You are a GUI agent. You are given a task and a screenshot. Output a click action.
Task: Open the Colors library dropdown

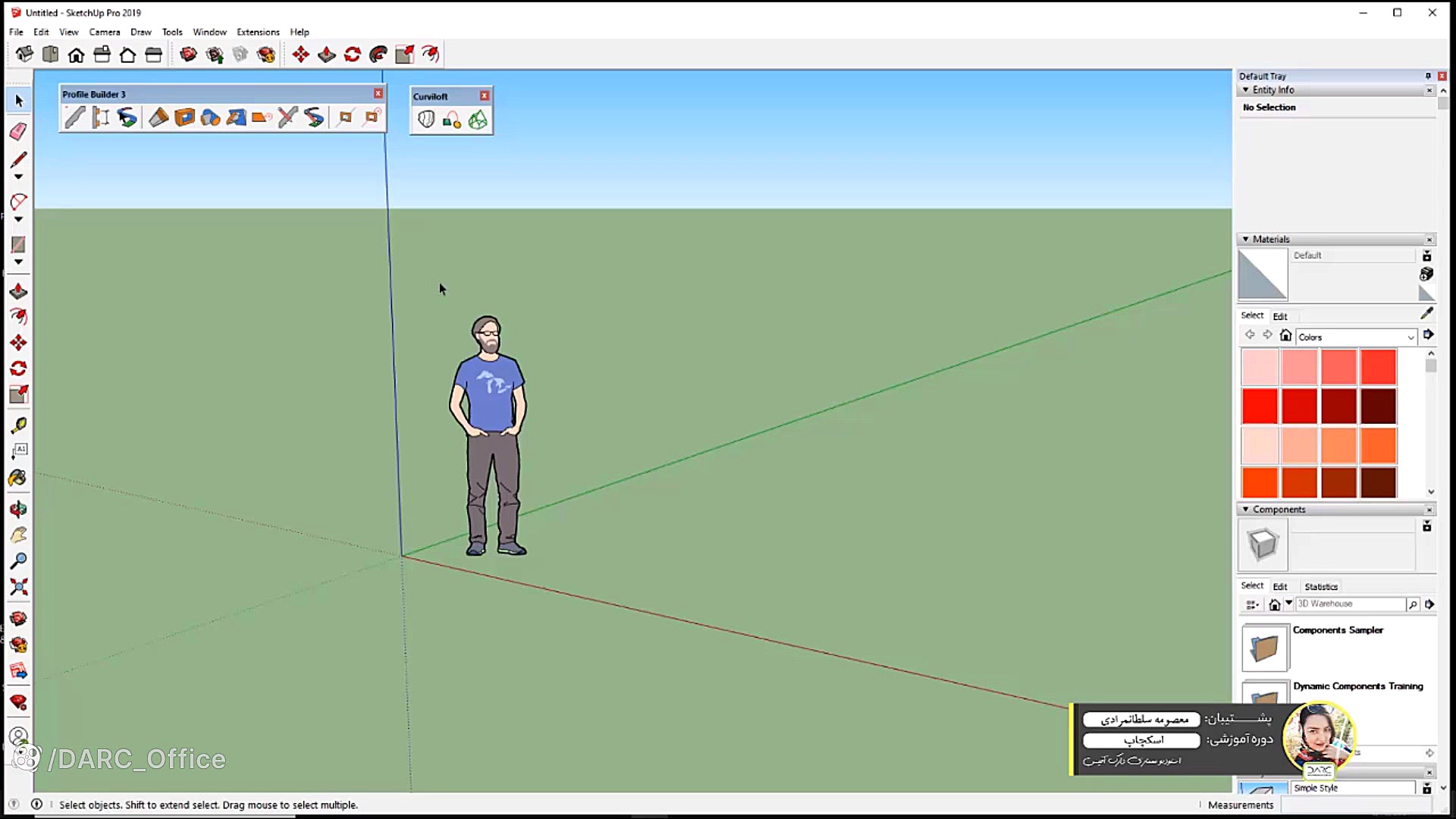1356,337
